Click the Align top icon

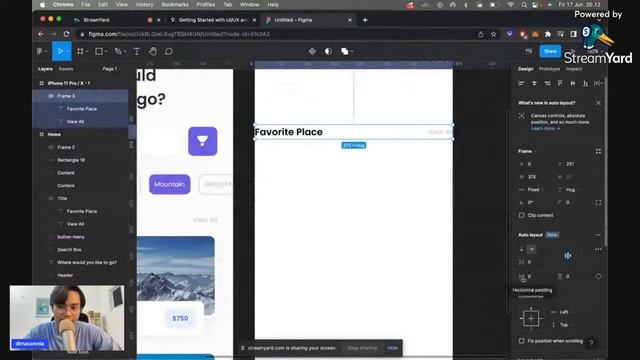(x=560, y=83)
